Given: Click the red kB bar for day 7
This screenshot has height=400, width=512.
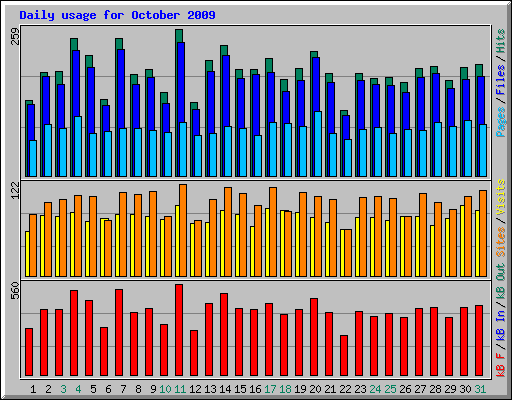Looking at the screenshot, I should (119, 333).
